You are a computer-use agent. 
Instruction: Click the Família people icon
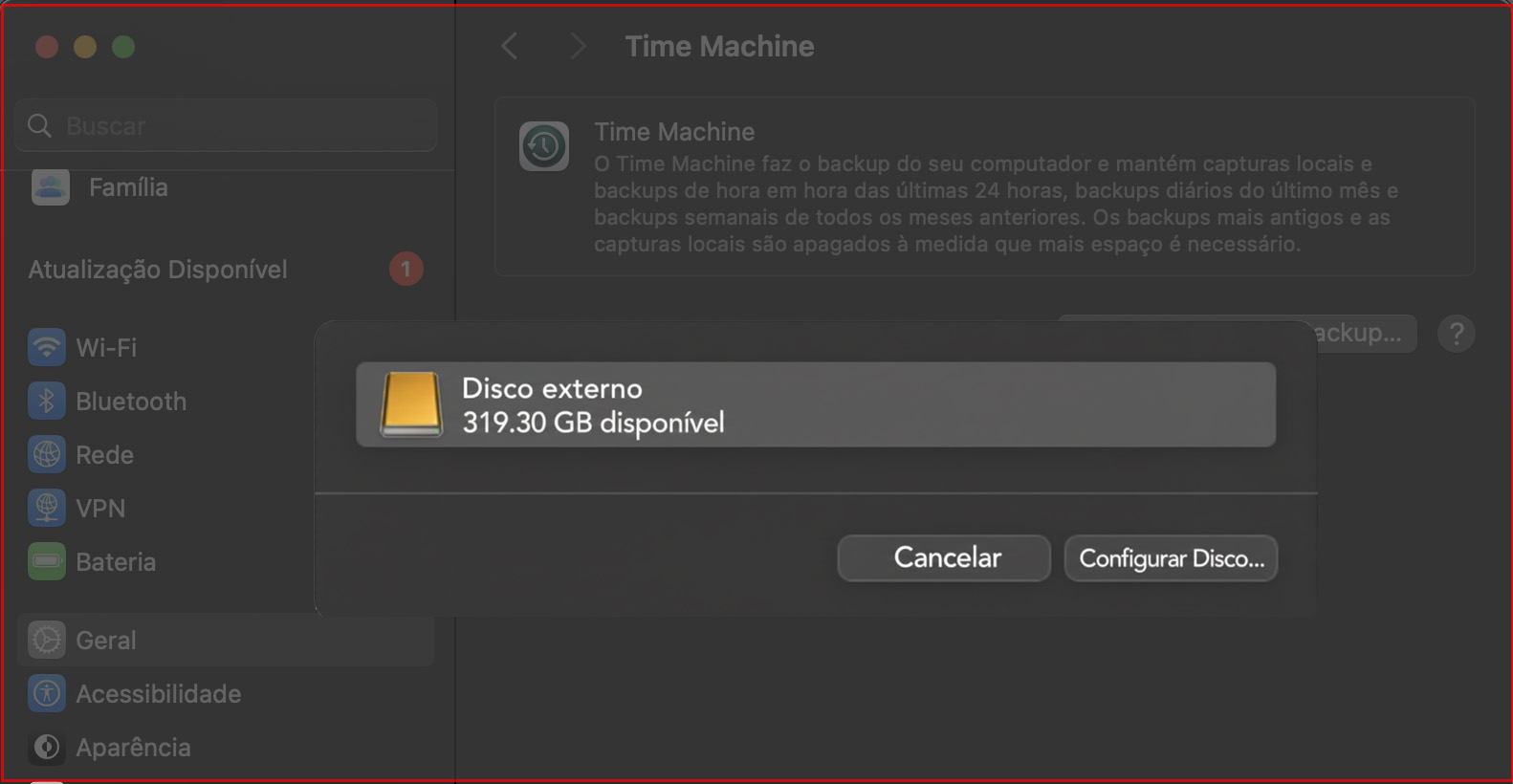[x=50, y=187]
